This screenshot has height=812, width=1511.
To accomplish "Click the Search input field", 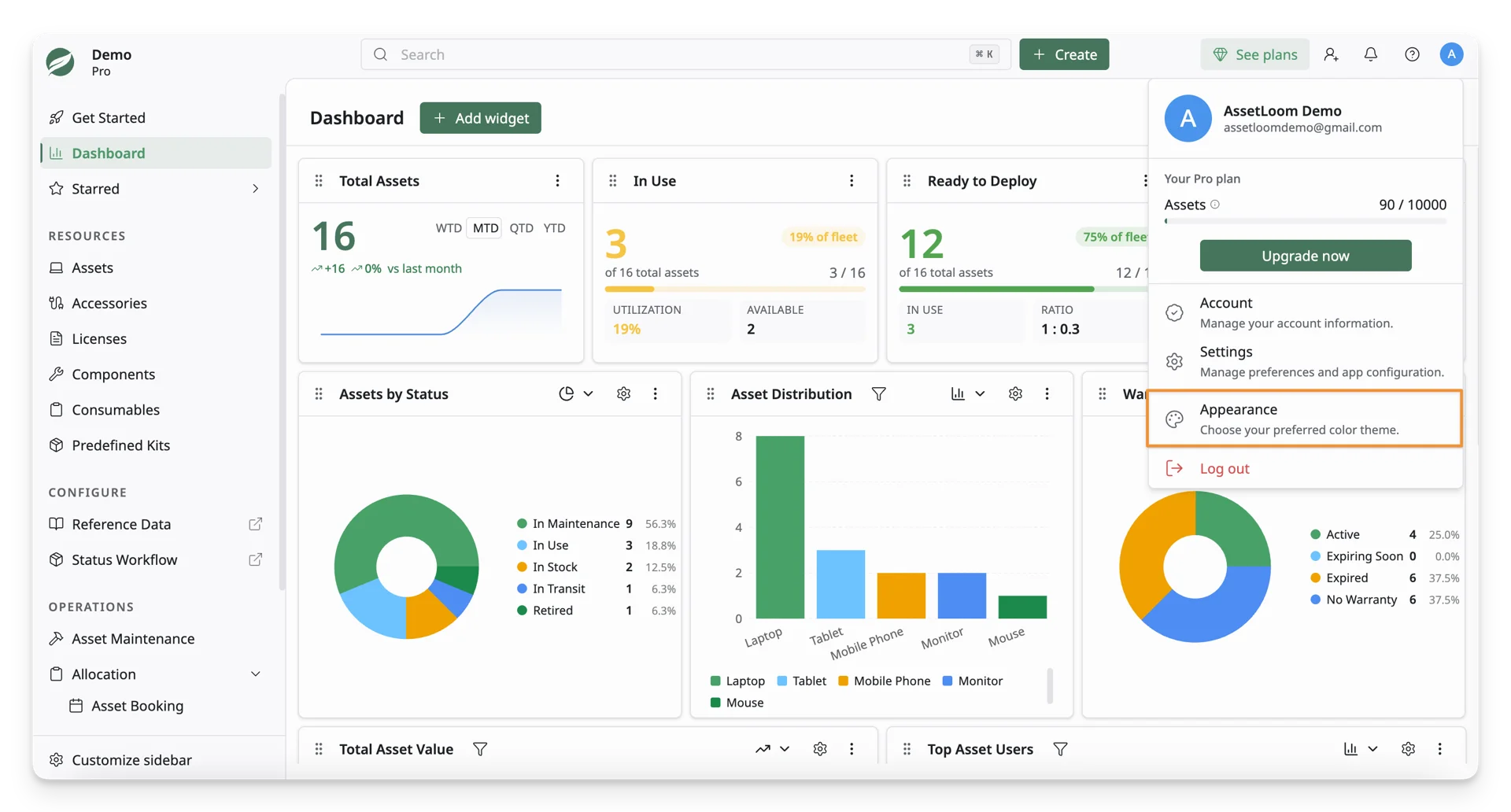I will tap(685, 54).
